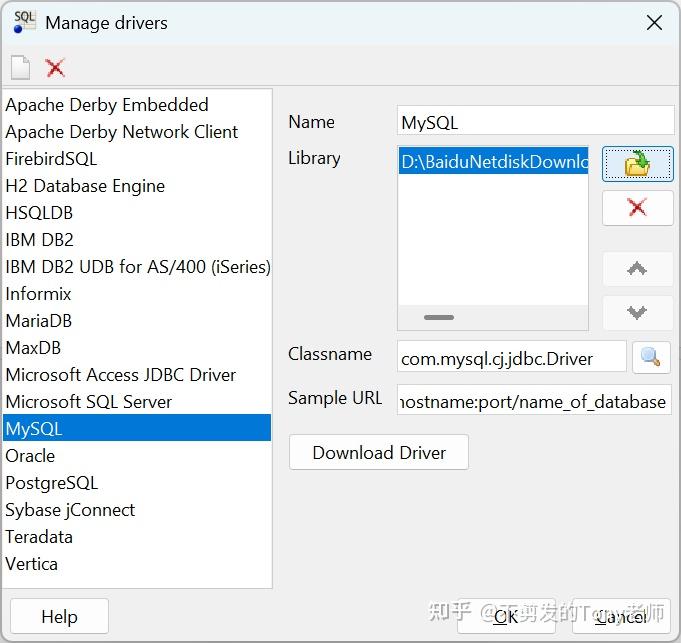
Task: Pick H2 Database Engine driver
Action: point(85,185)
